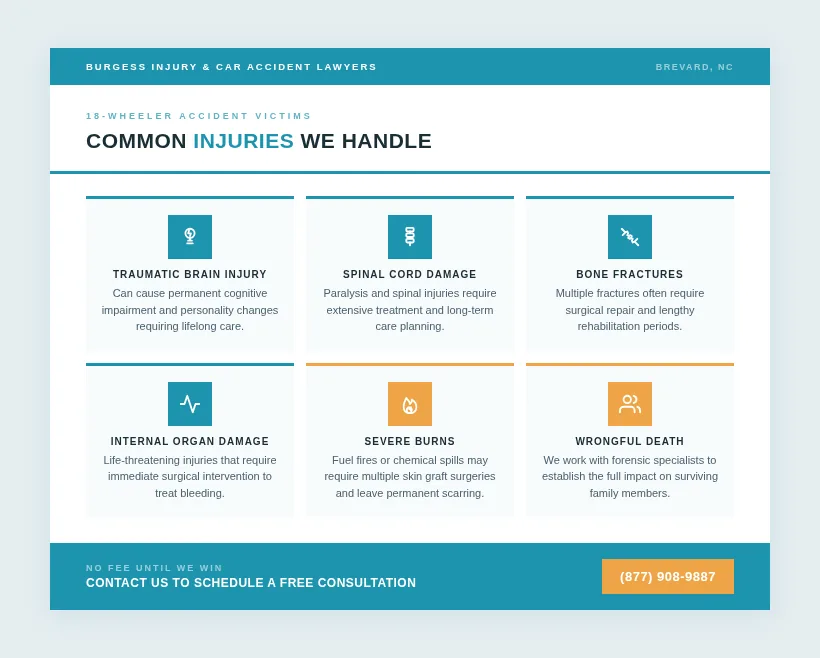
Task: Click the 18-WHEELER ACCIDENT VICTIMS heading
Action: [x=199, y=116]
